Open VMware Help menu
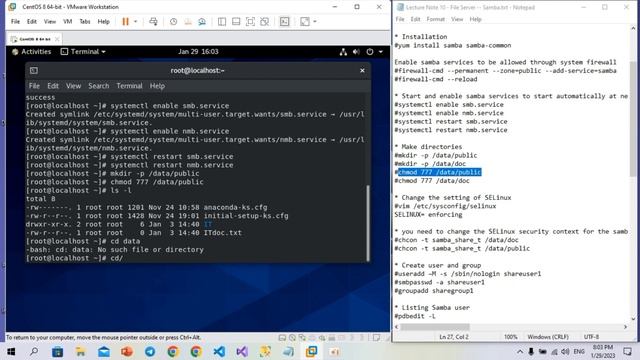The image size is (640, 360). 103,22
